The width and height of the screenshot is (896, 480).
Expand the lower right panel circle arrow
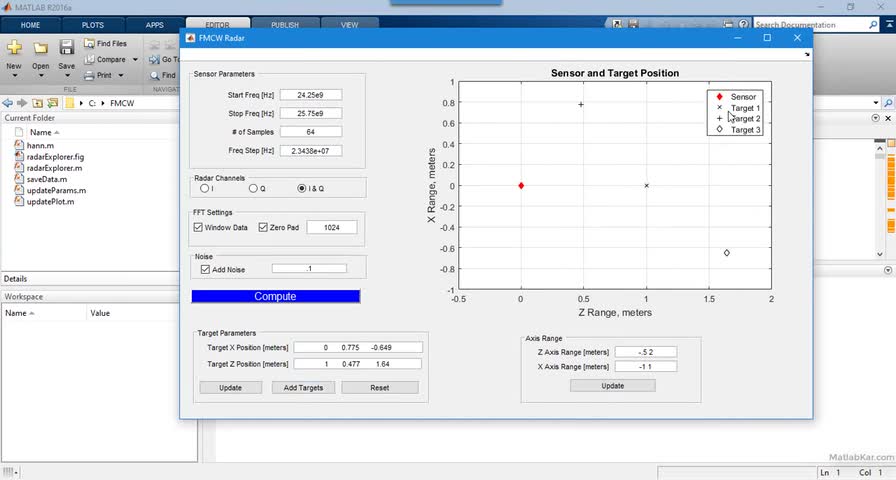click(x=888, y=270)
